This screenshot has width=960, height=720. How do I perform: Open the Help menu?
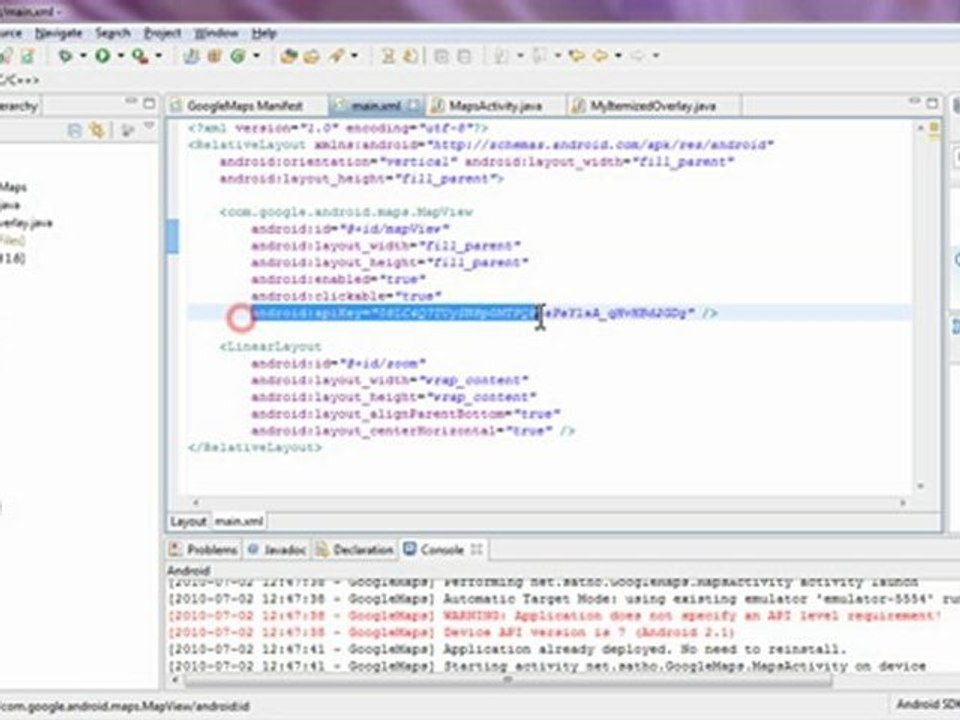[264, 33]
